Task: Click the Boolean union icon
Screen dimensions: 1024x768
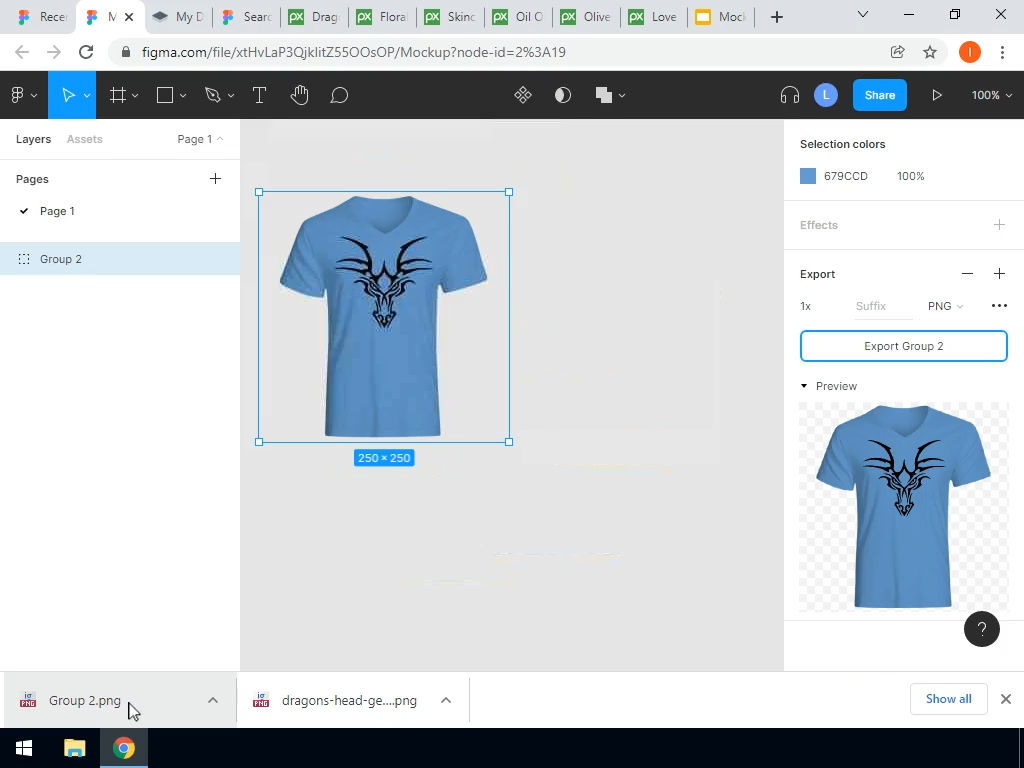Action: click(603, 95)
